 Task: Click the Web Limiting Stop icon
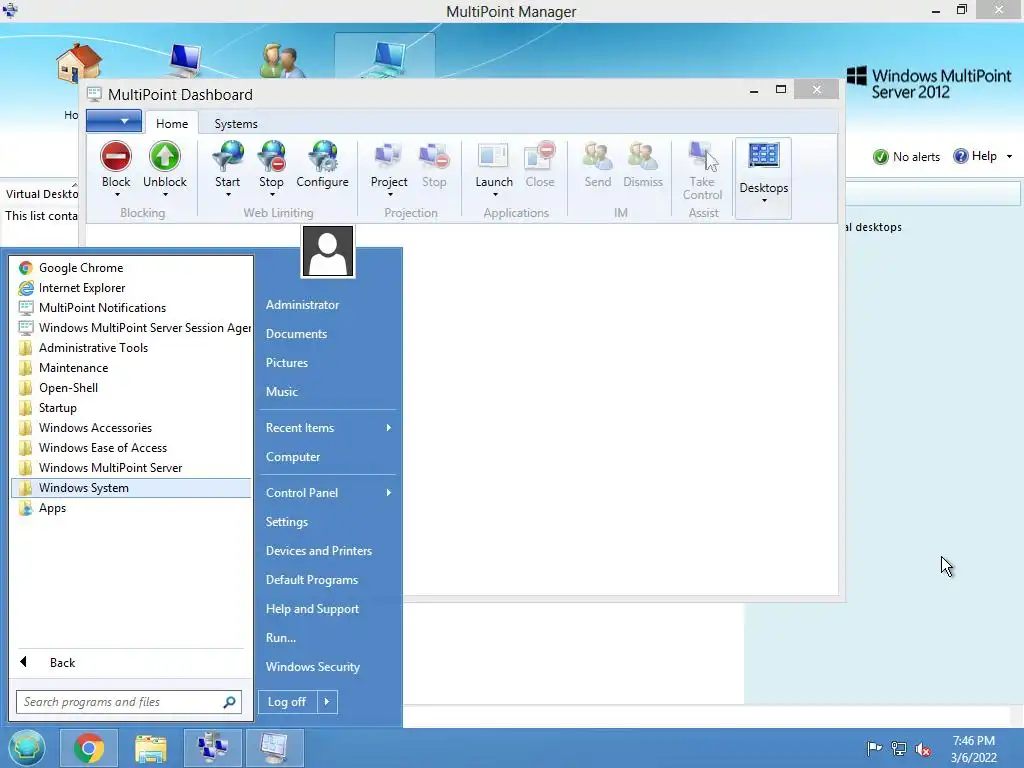coord(272,157)
